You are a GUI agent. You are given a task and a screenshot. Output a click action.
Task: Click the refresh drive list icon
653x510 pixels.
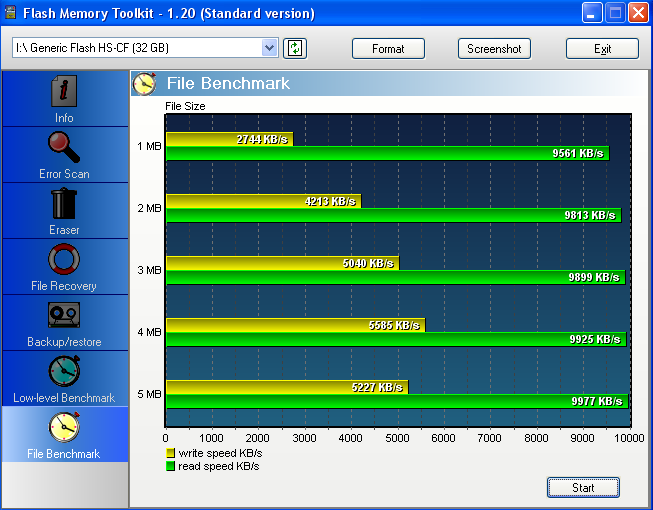[295, 48]
